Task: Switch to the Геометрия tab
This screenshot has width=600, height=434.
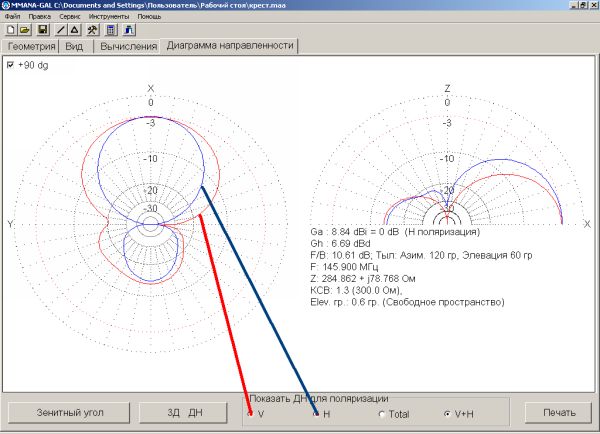Action: click(29, 46)
